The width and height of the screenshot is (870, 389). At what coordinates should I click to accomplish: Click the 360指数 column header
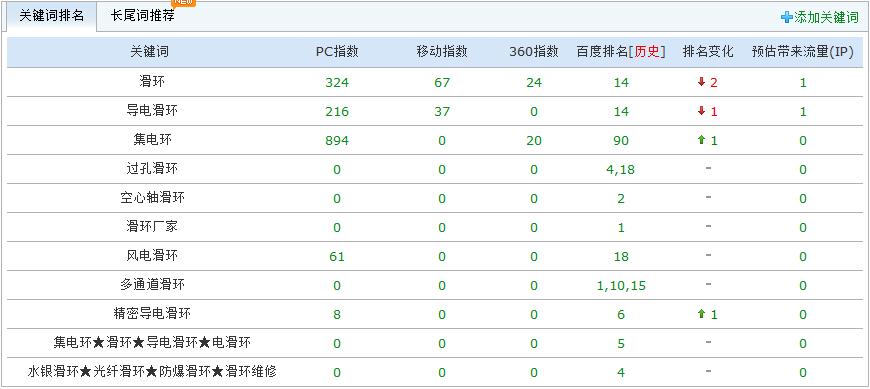534,52
